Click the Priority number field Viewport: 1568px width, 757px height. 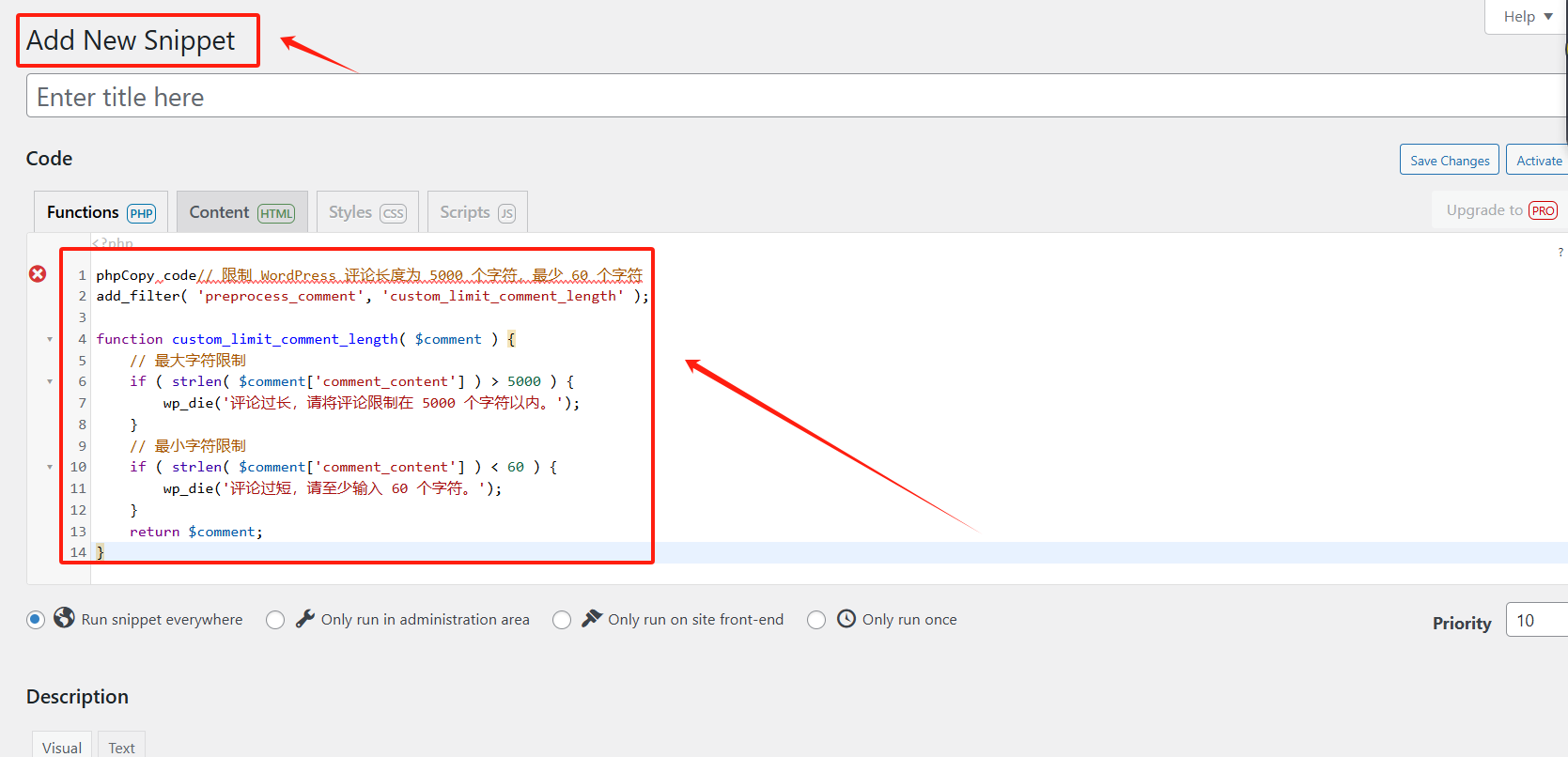[x=1536, y=620]
